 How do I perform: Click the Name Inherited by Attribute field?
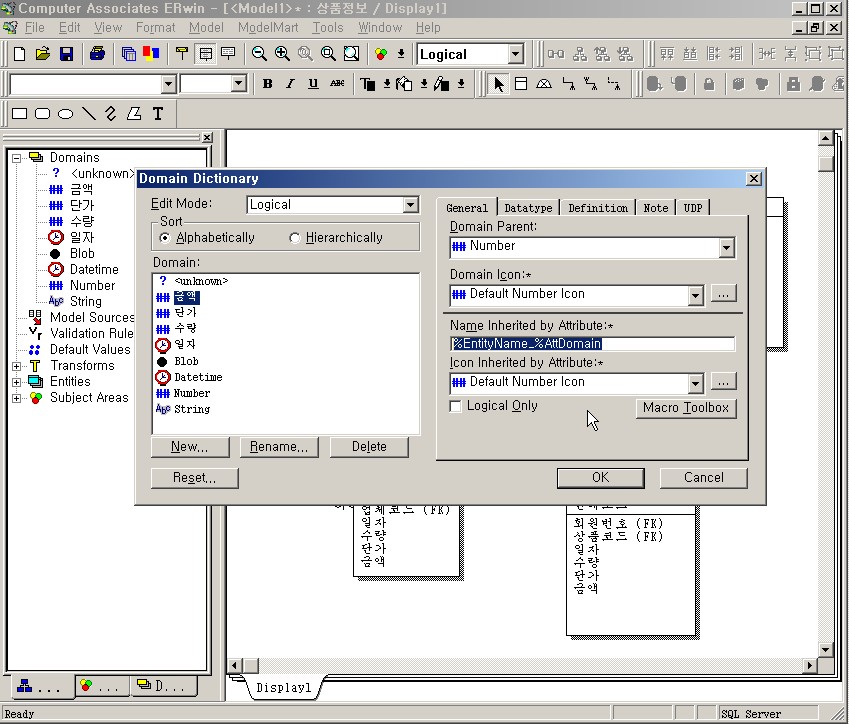tap(592, 344)
